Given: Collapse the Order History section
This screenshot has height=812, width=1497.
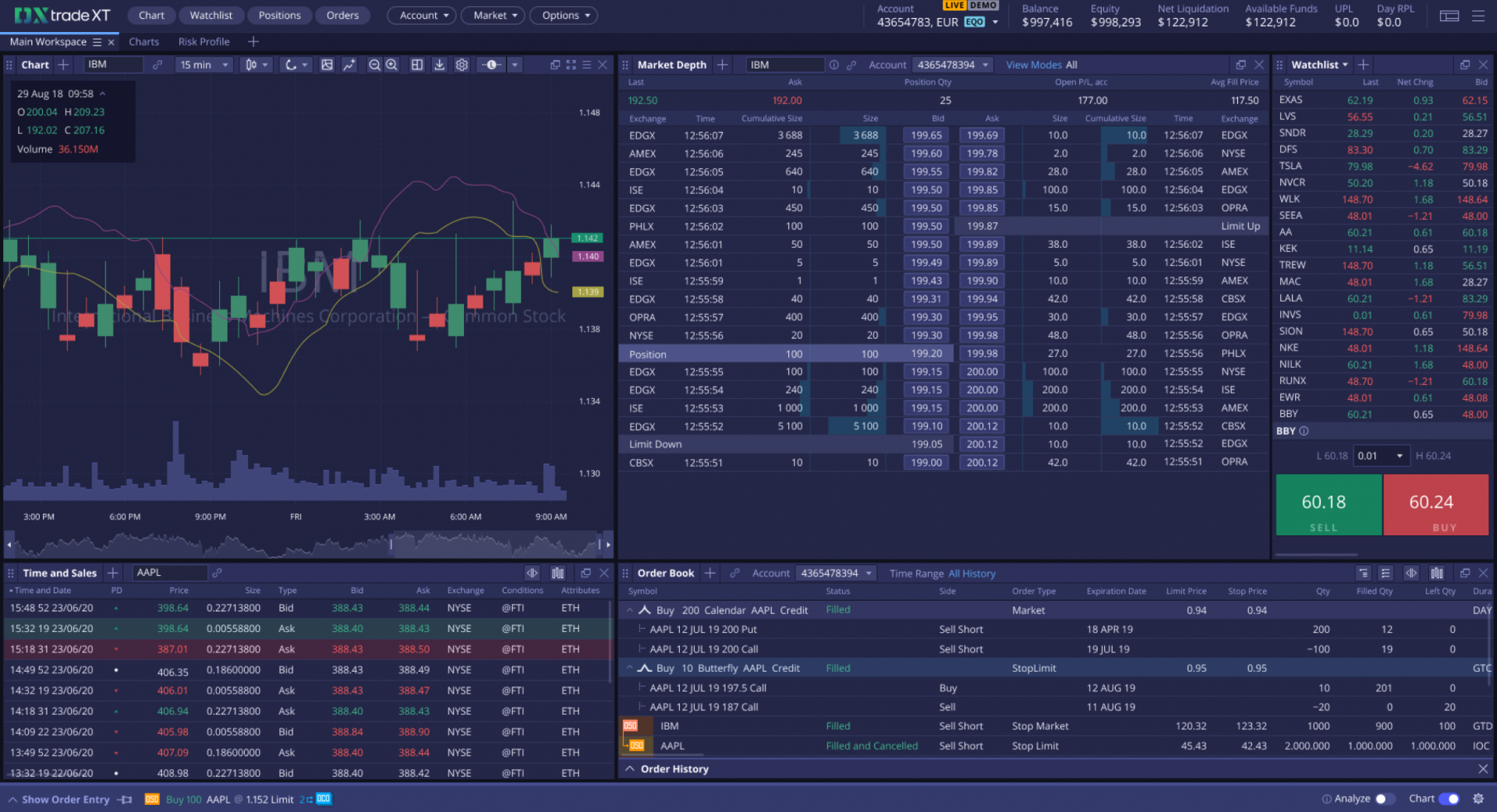Looking at the screenshot, I should (x=630, y=769).
